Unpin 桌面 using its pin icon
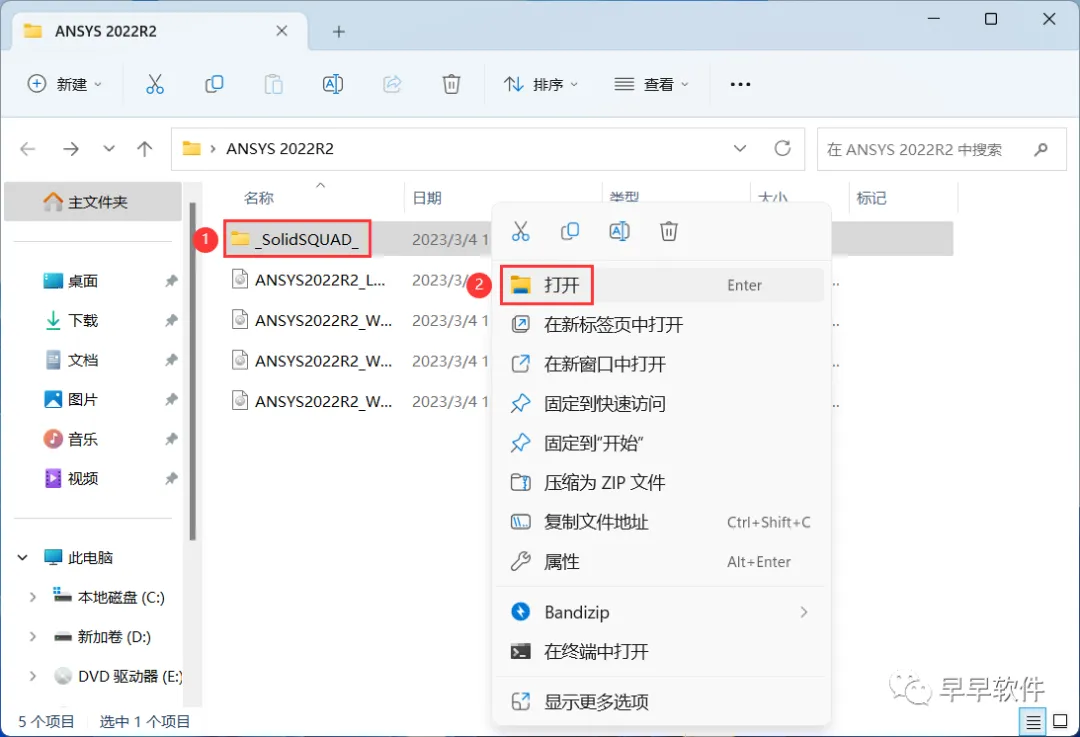Image resolution: width=1080 pixels, height=737 pixels. tap(171, 281)
